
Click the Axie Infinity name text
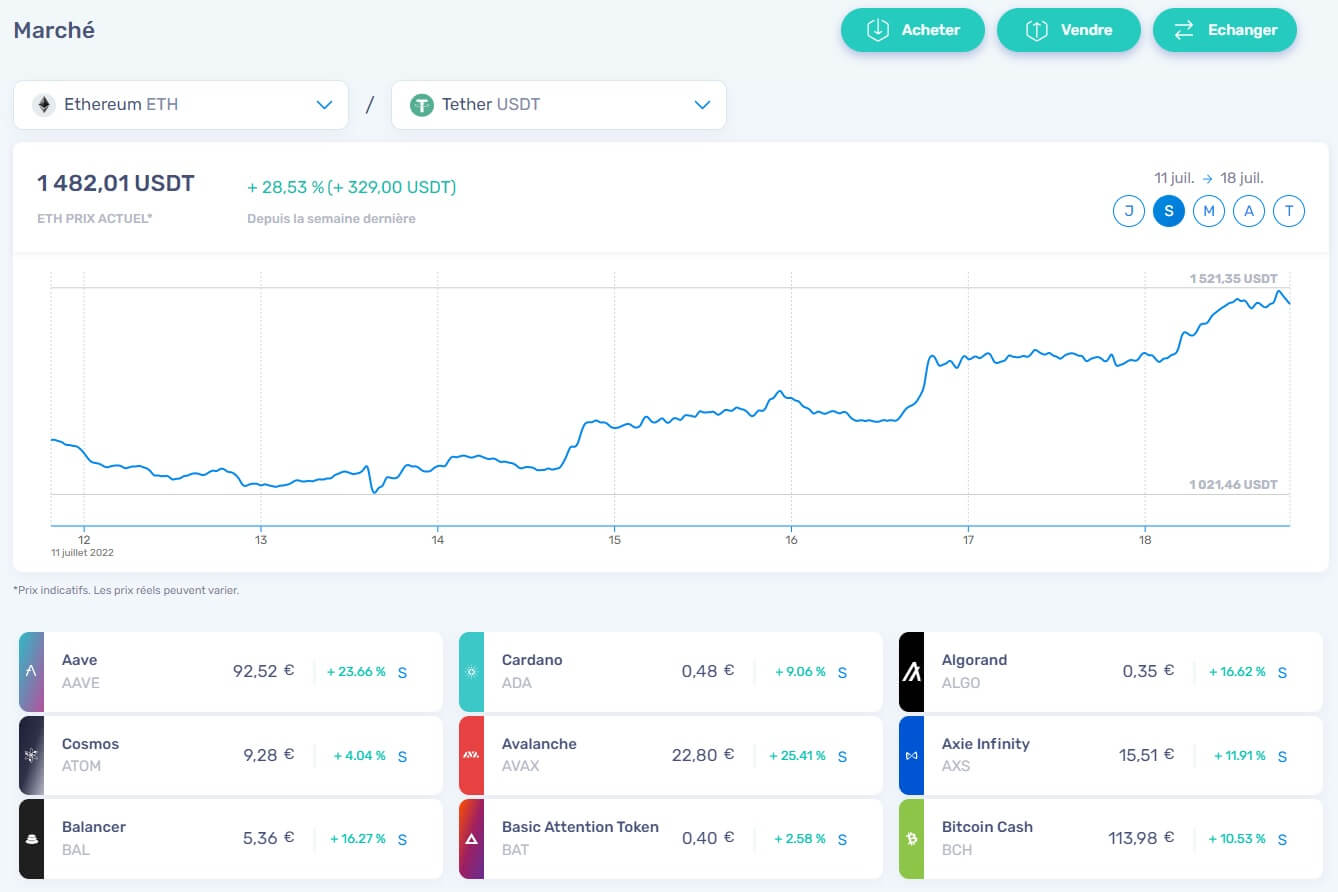pyautogui.click(x=985, y=744)
